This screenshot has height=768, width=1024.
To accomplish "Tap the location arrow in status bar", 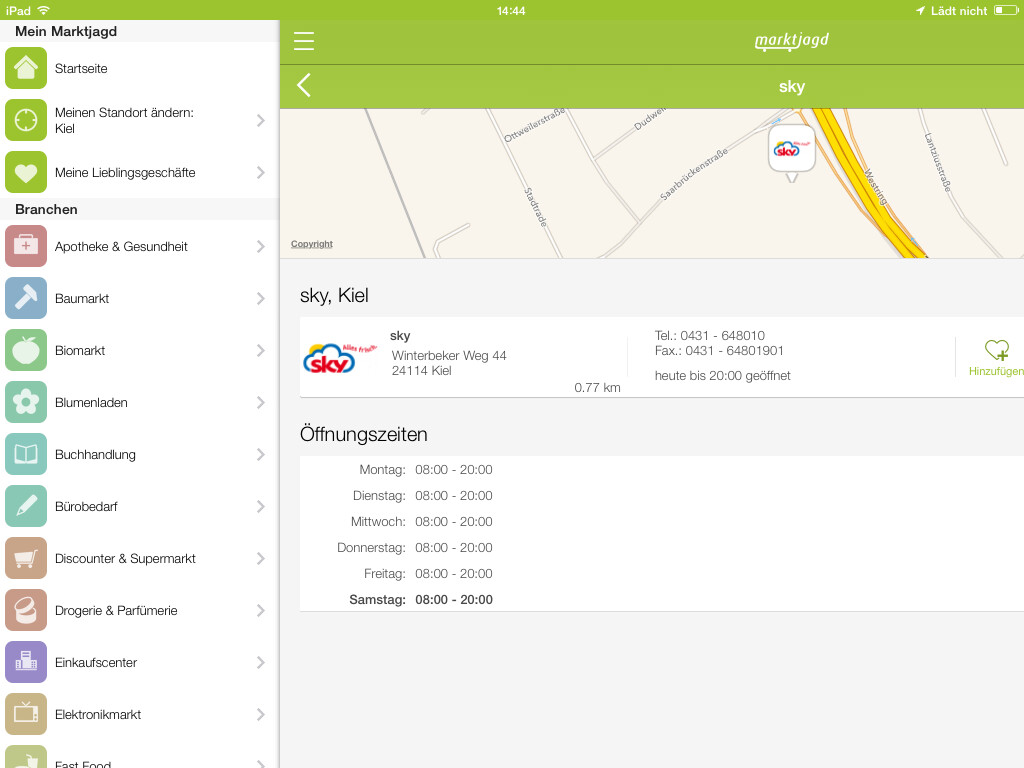I will [920, 10].
